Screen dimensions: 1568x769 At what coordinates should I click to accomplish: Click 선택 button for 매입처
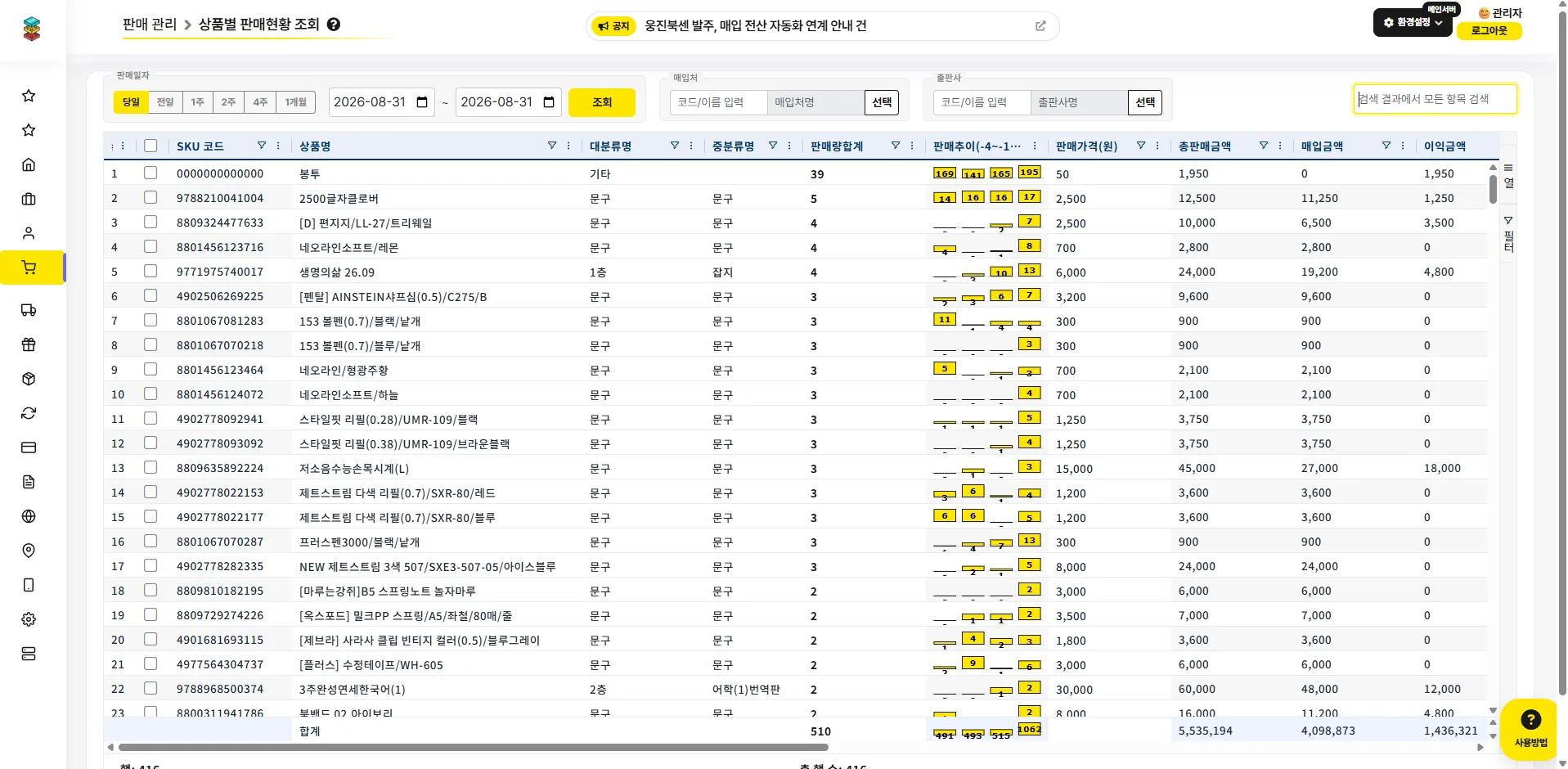(x=882, y=102)
